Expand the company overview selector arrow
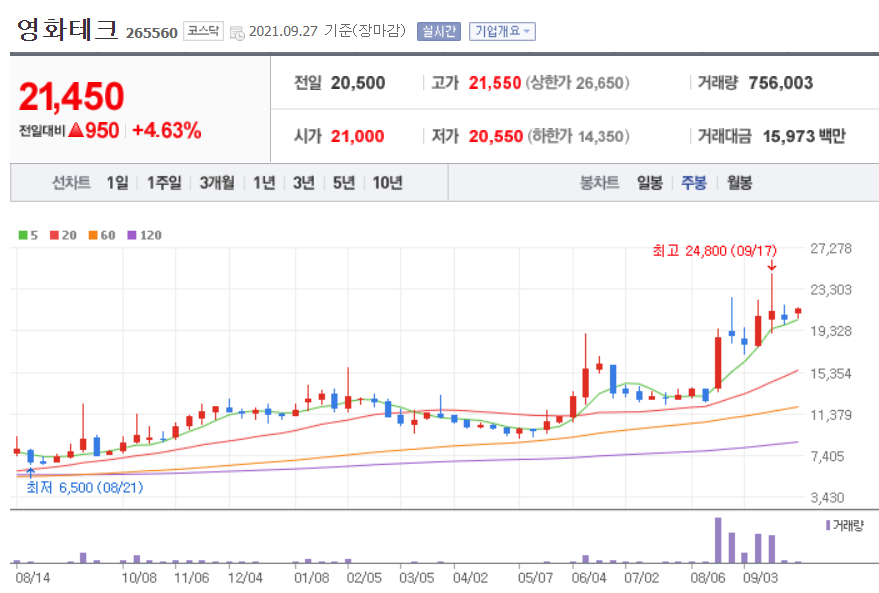 (528, 31)
